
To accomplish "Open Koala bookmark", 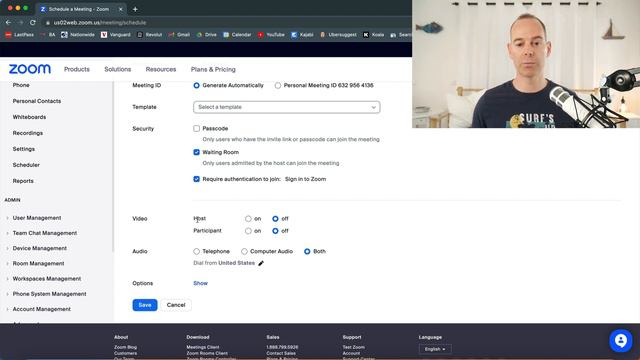I will 374,35.
